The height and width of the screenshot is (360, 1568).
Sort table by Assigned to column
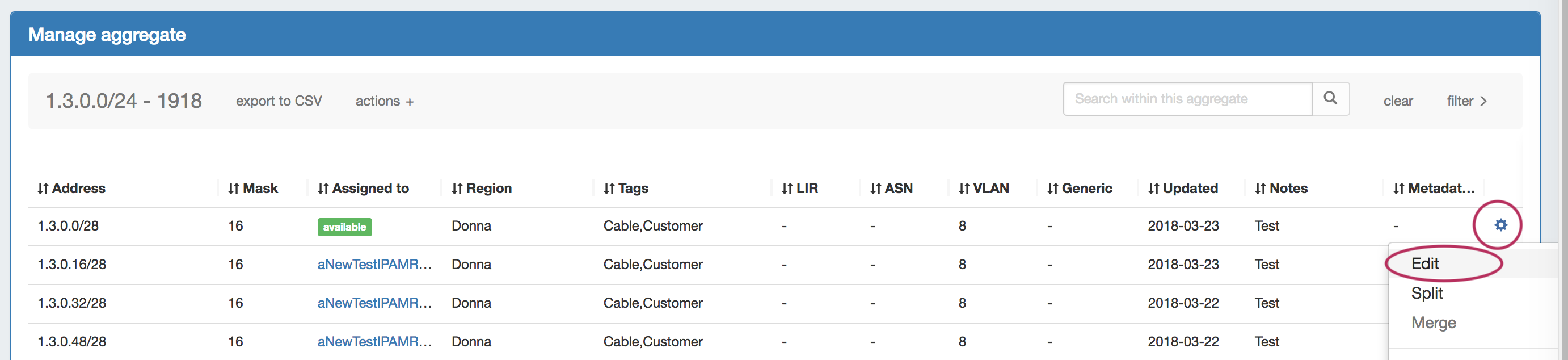tap(363, 189)
